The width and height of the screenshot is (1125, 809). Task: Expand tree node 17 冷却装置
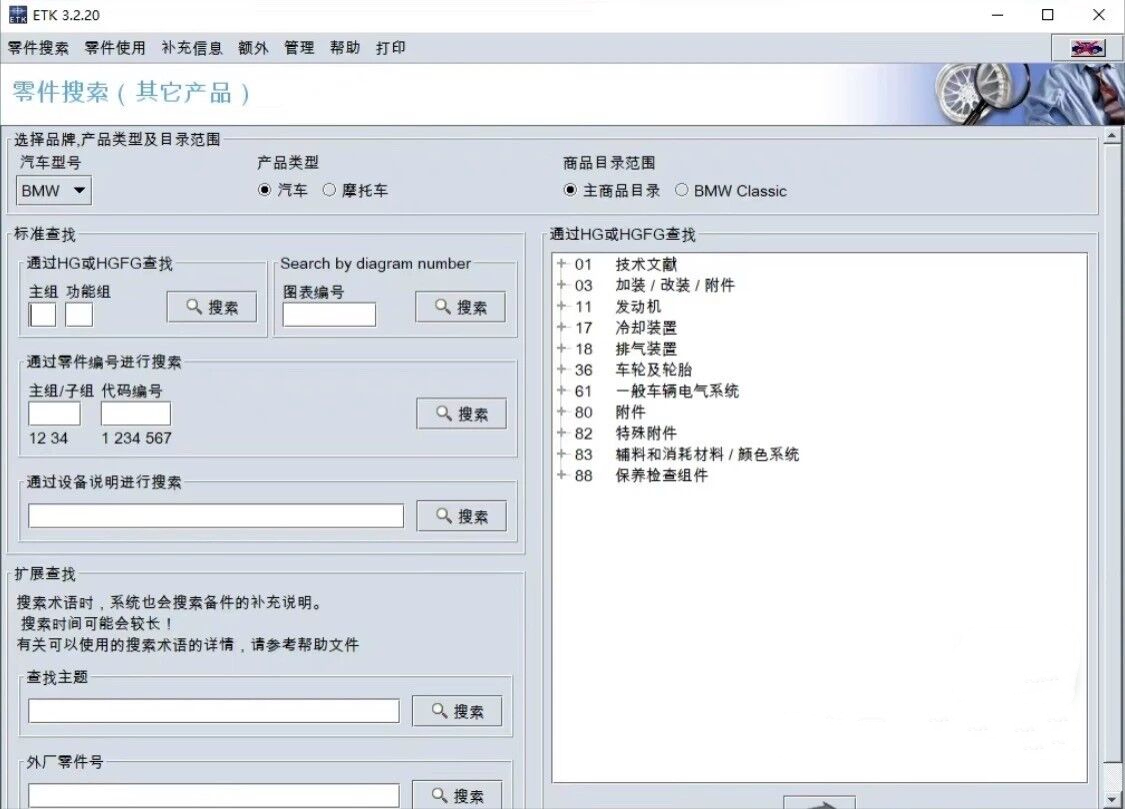click(562, 327)
